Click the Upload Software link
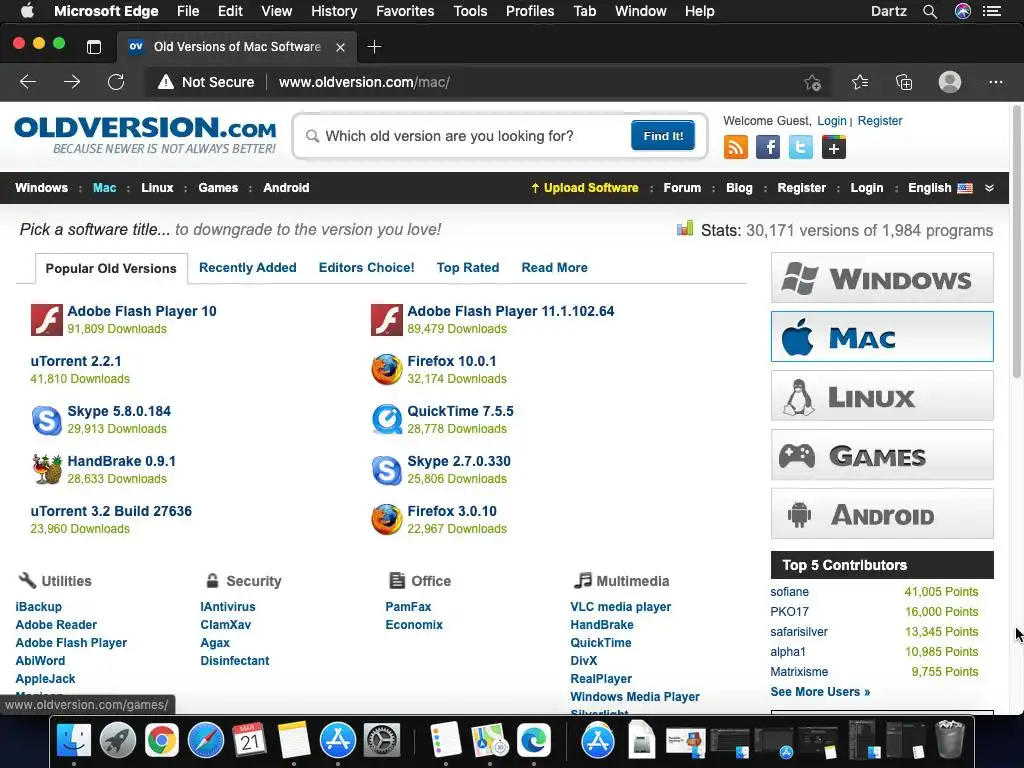Viewport: 1024px width, 768px height. coord(584,188)
